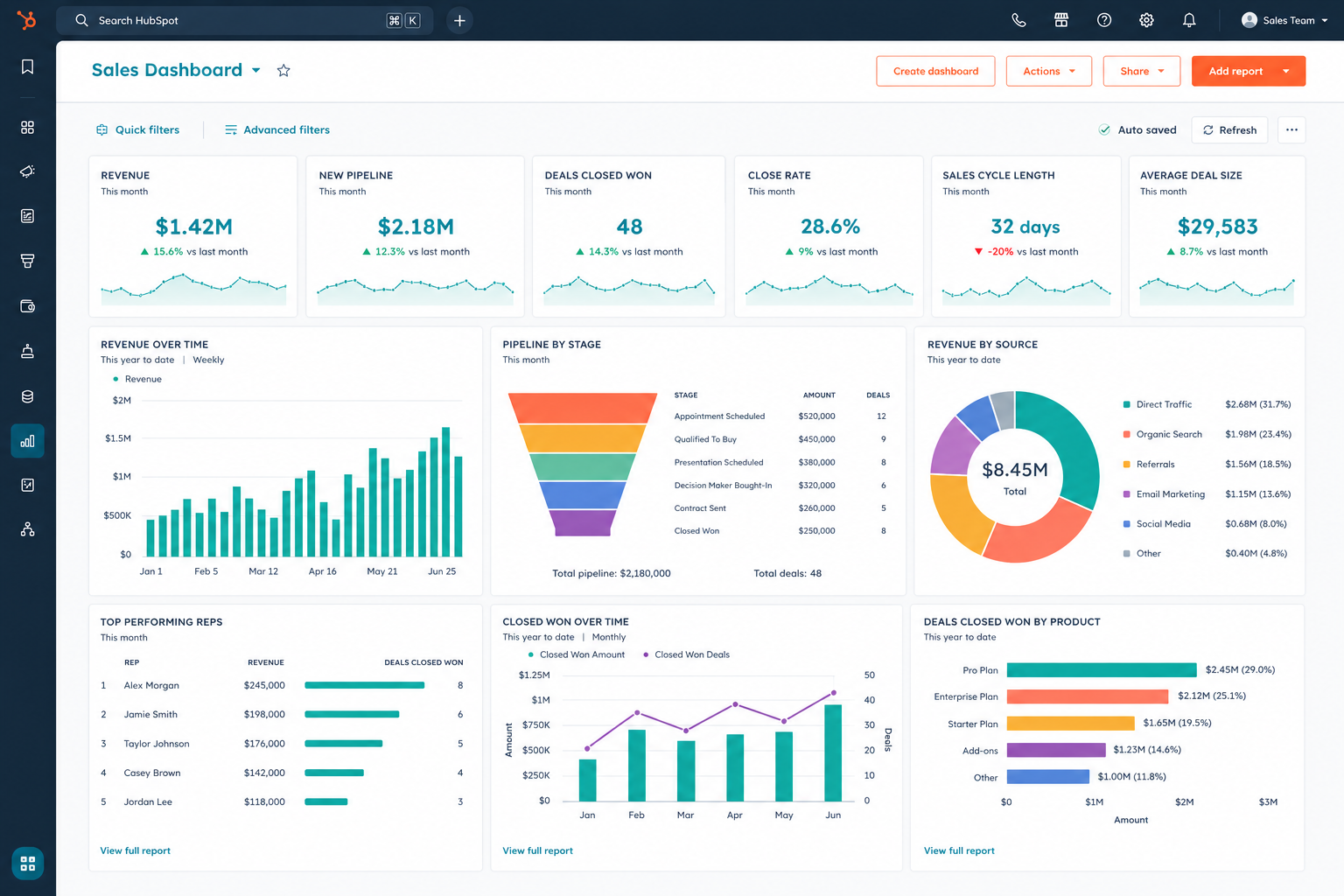Open the bottom apps grid button
This screenshot has height=896, width=1344.
click(27, 864)
